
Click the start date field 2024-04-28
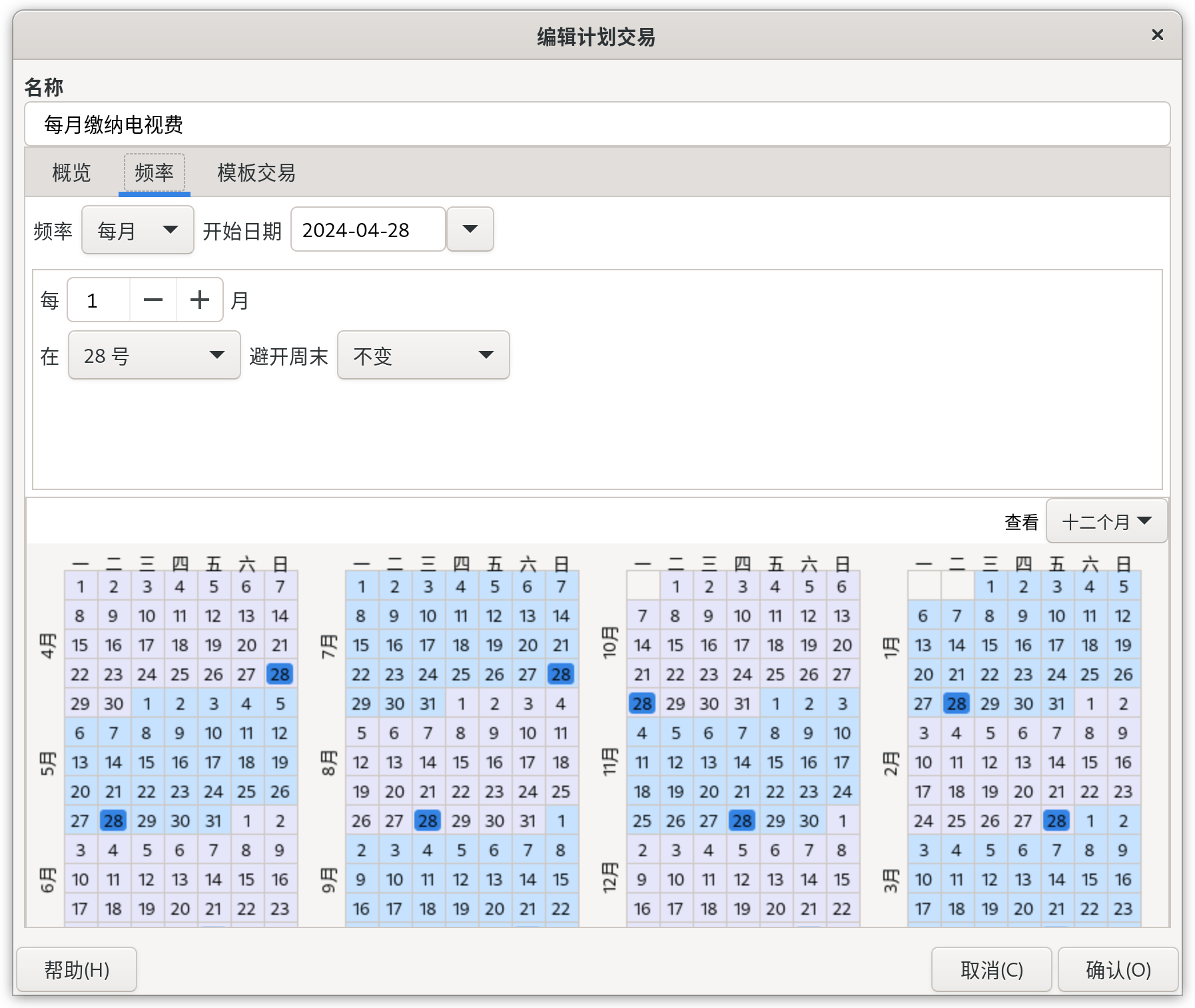[368, 230]
